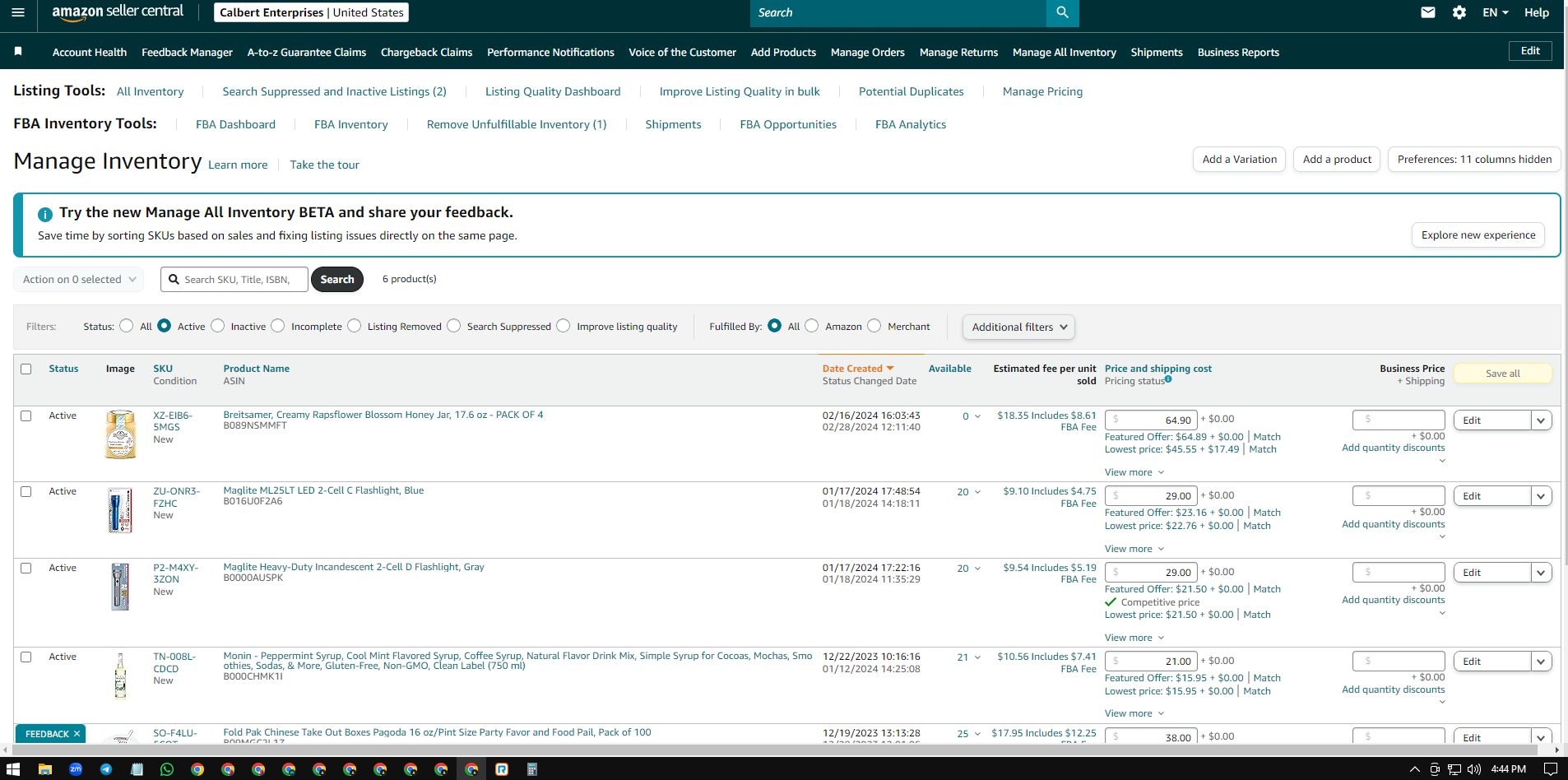This screenshot has width=1568, height=780.
Task: Click the info icon next to Pricing status
Action: click(1168, 379)
